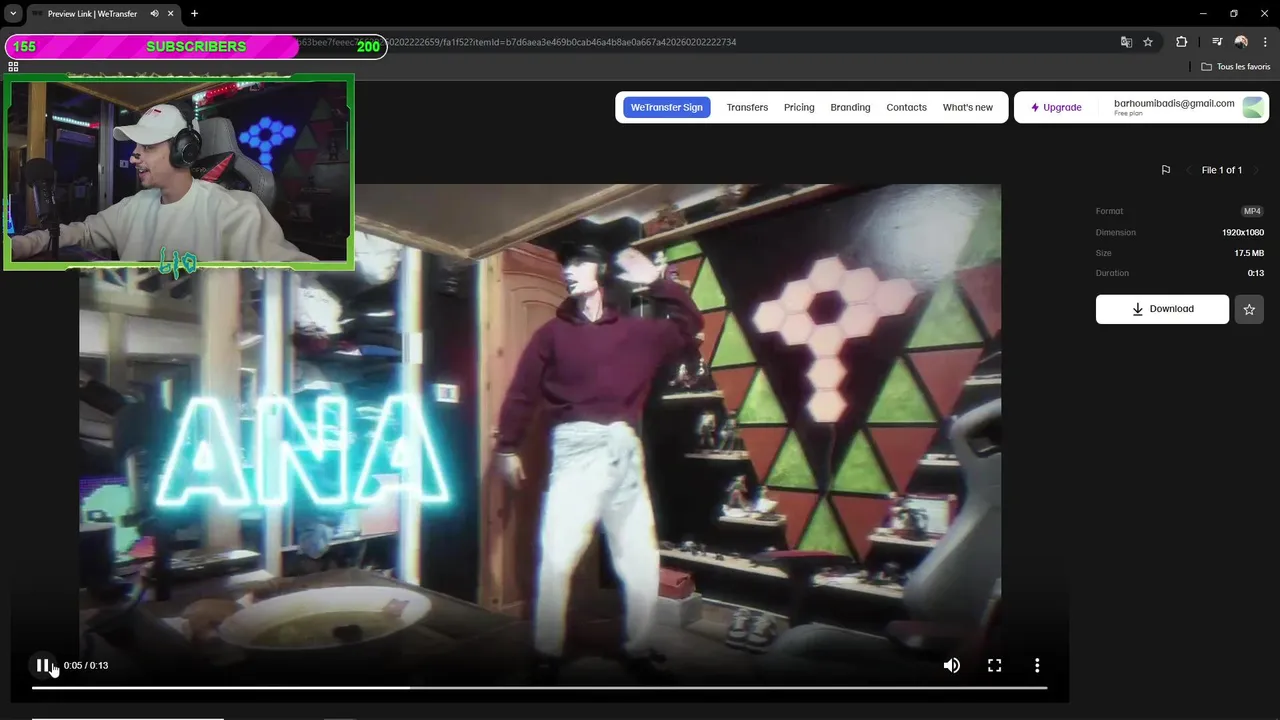Bookmark this page with the star icon
Viewport: 1280px width, 720px height.
(1148, 42)
